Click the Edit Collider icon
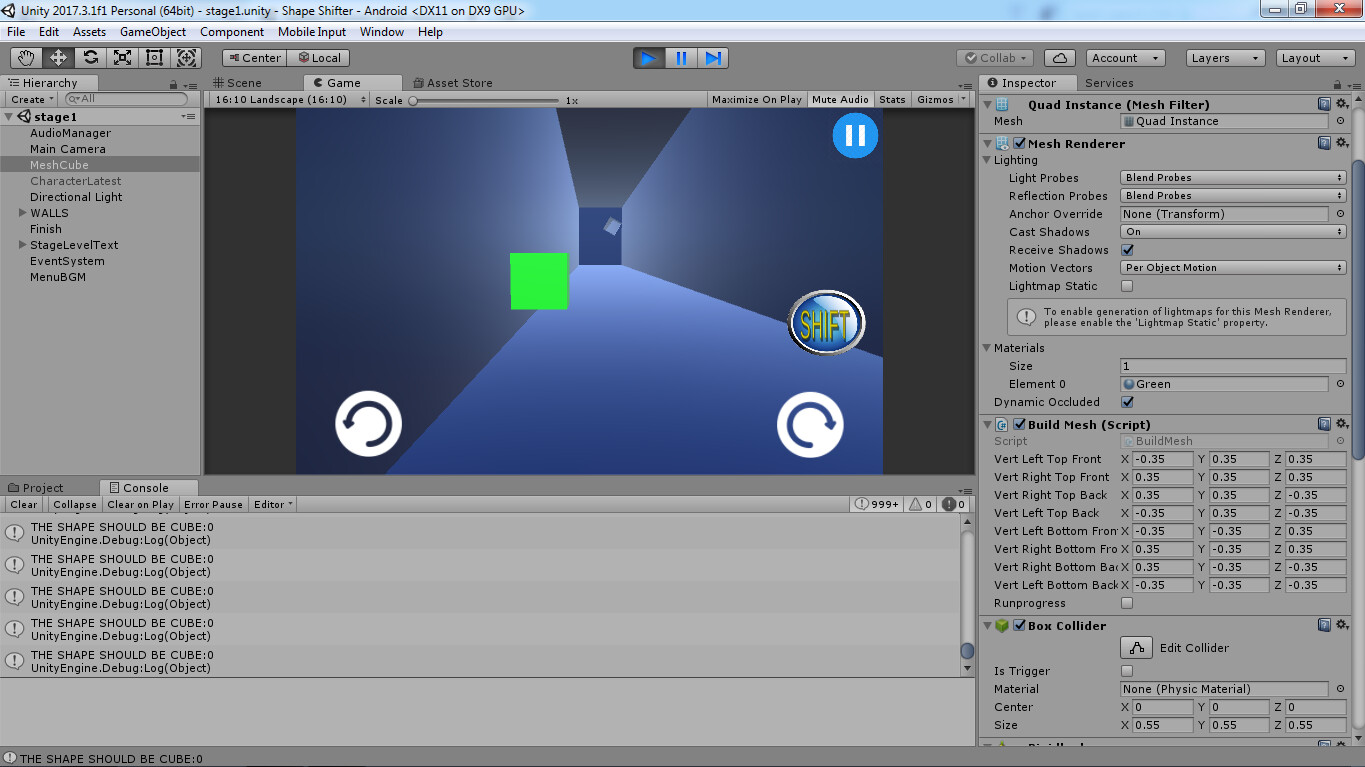 [x=1136, y=647]
